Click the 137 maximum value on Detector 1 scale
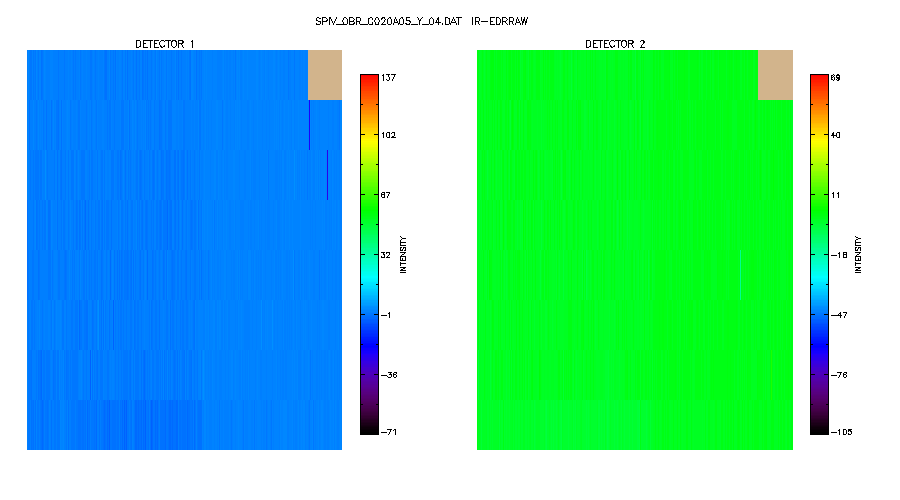This screenshot has height=500, width=900. (389, 77)
